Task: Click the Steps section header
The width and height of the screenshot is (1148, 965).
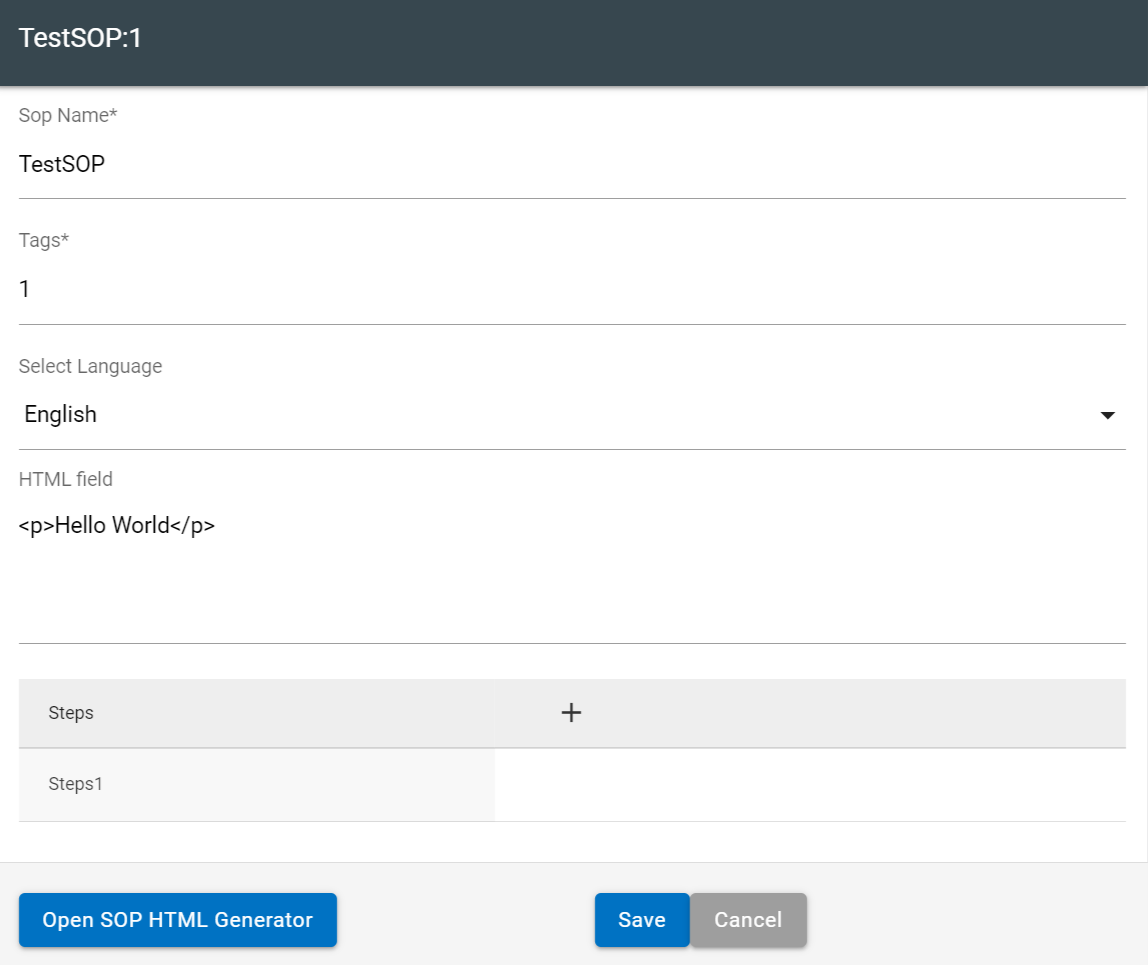Action: click(x=70, y=712)
